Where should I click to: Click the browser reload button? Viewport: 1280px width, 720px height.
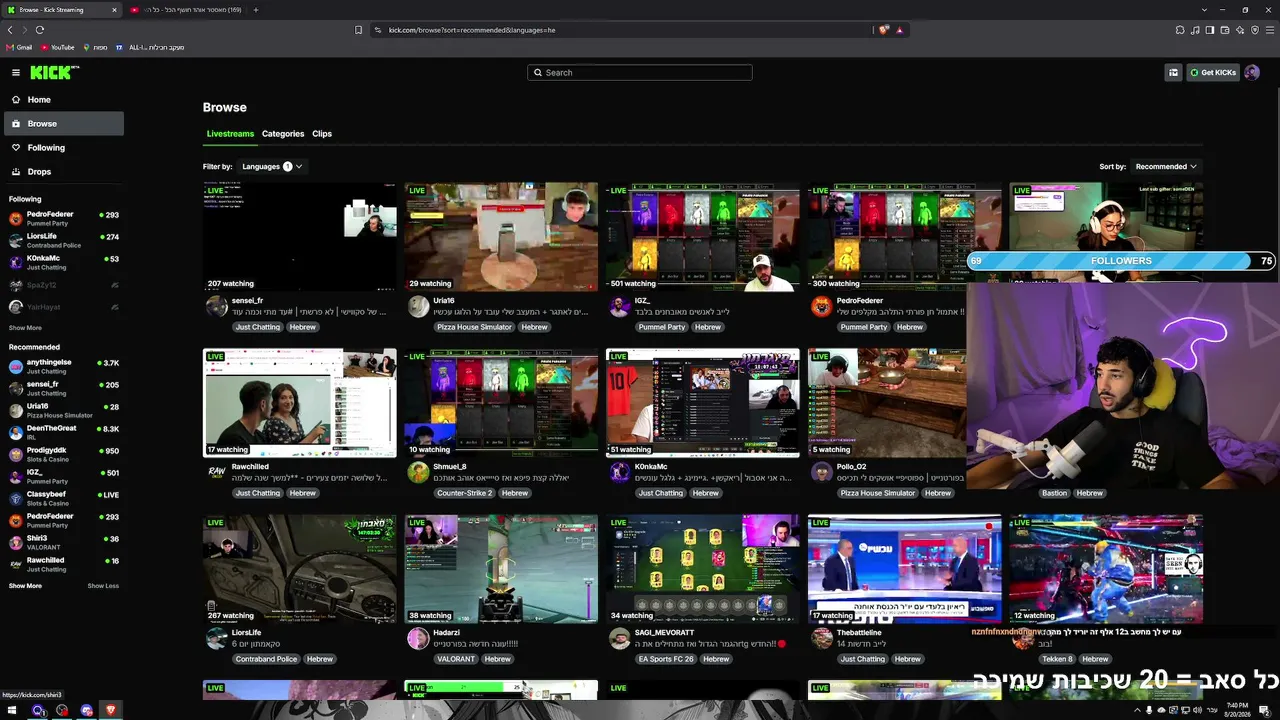click(39, 30)
